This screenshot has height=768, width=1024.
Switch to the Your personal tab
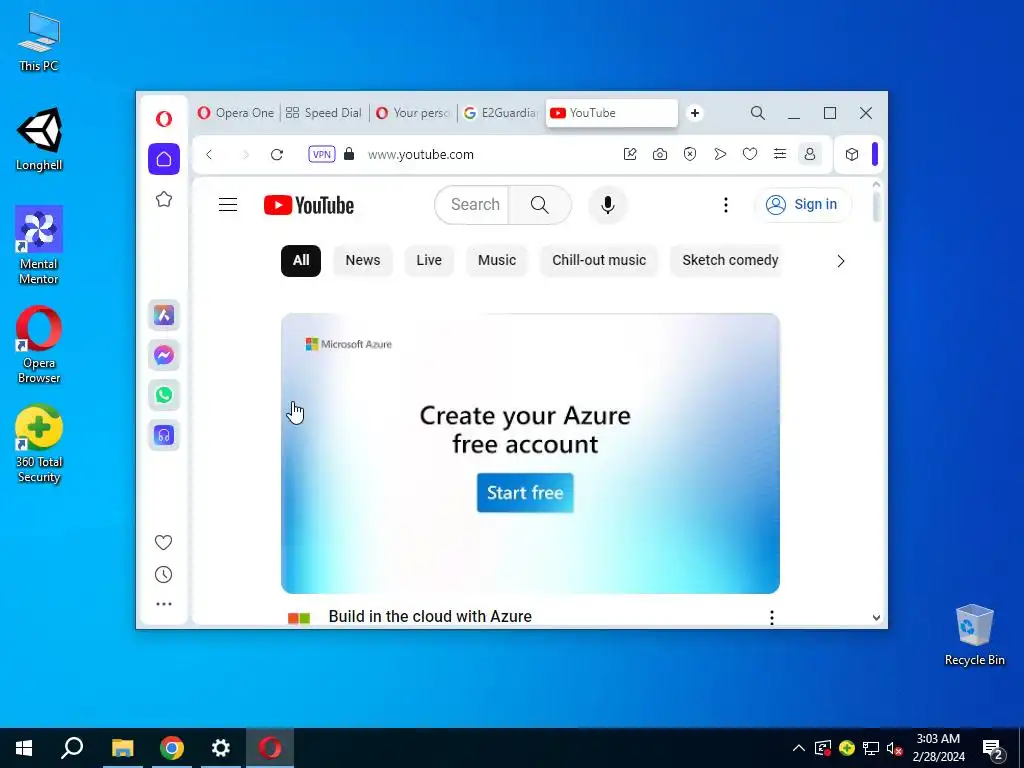(413, 113)
